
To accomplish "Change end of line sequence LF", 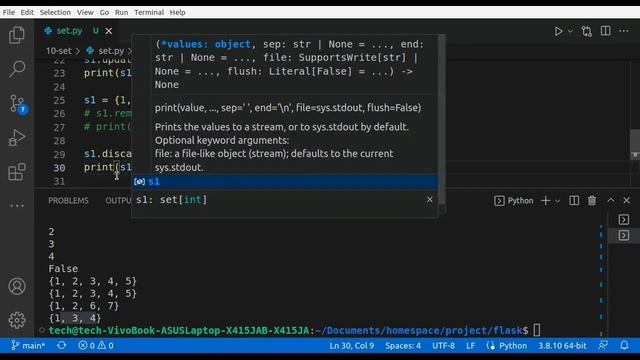I will (x=471, y=346).
